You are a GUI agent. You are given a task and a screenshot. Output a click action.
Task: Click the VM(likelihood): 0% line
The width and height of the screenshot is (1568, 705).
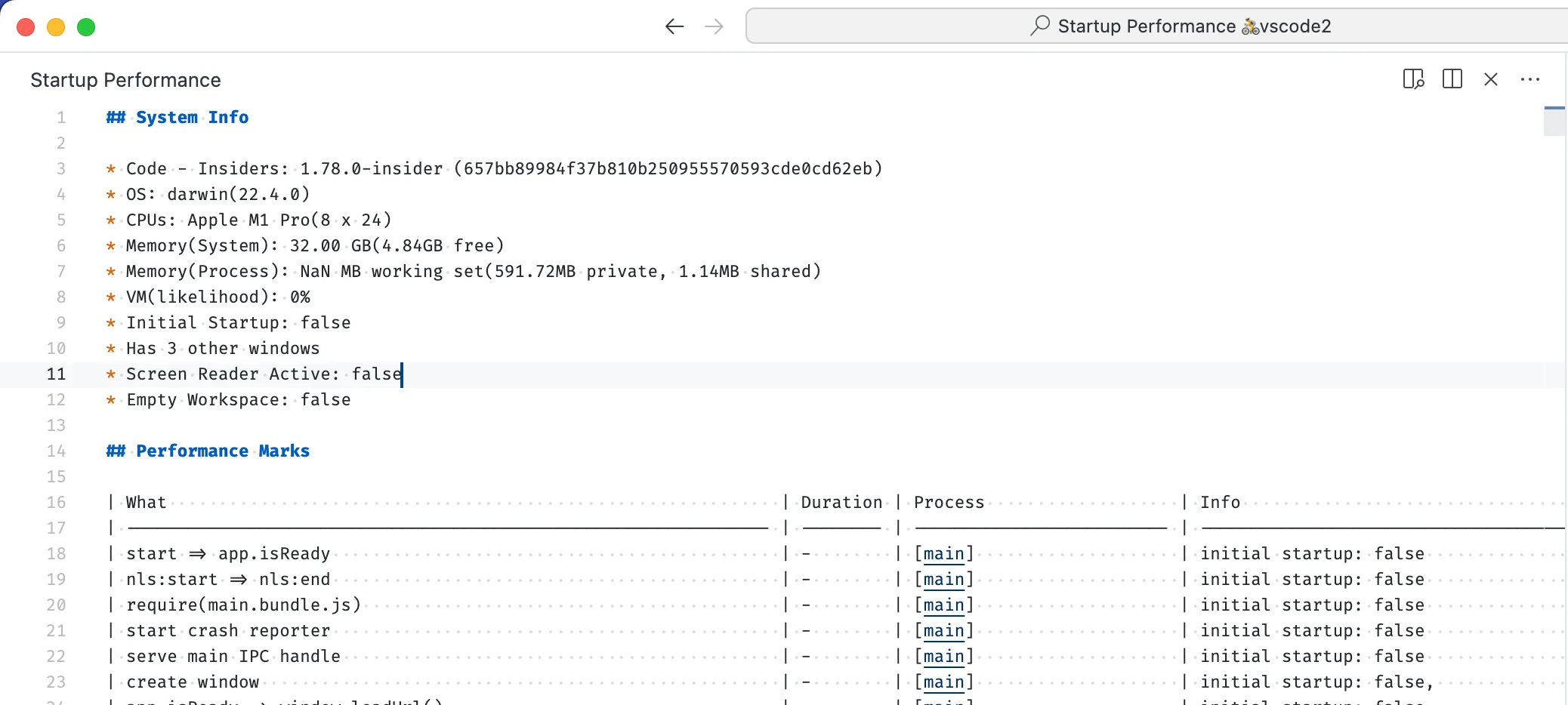coord(208,297)
